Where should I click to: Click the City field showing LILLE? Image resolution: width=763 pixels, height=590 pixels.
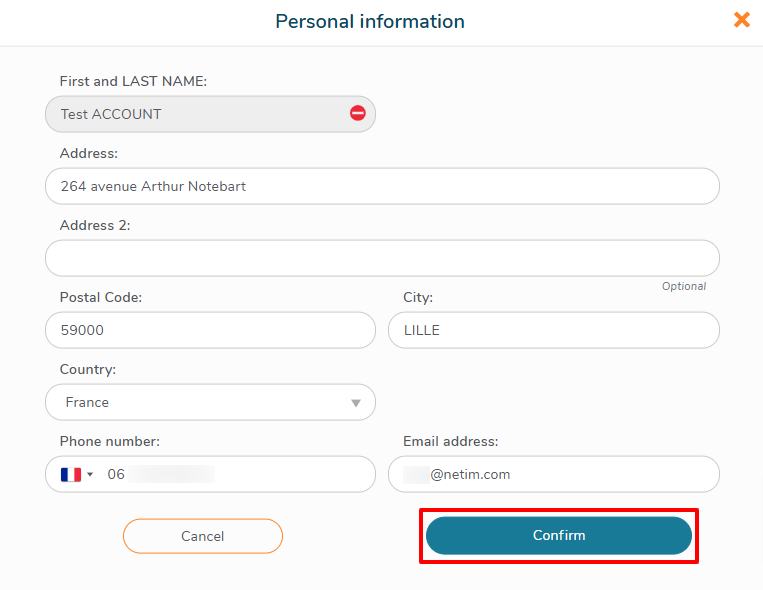[x=553, y=330]
